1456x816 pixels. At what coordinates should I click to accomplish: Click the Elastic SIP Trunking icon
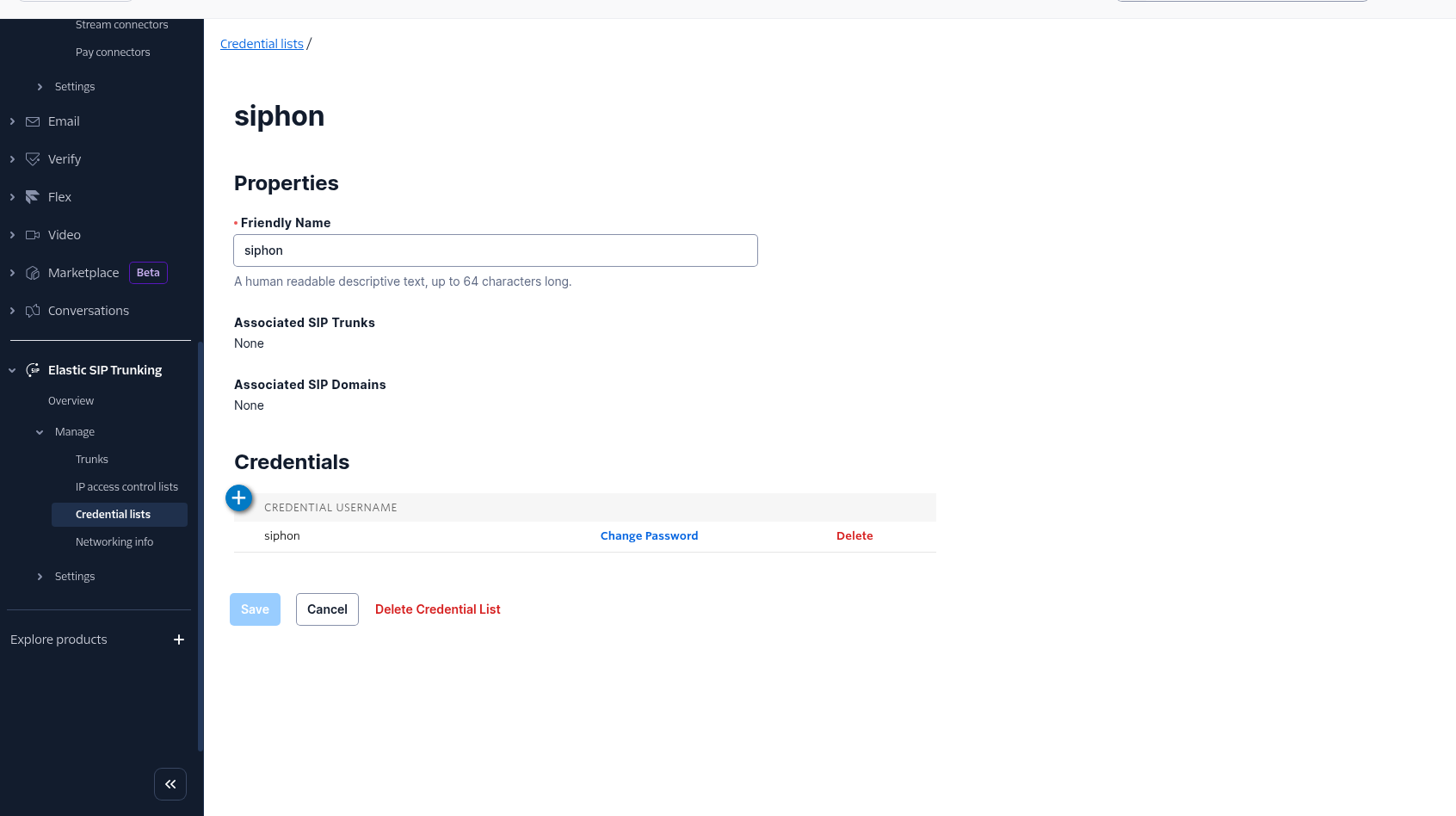33,370
